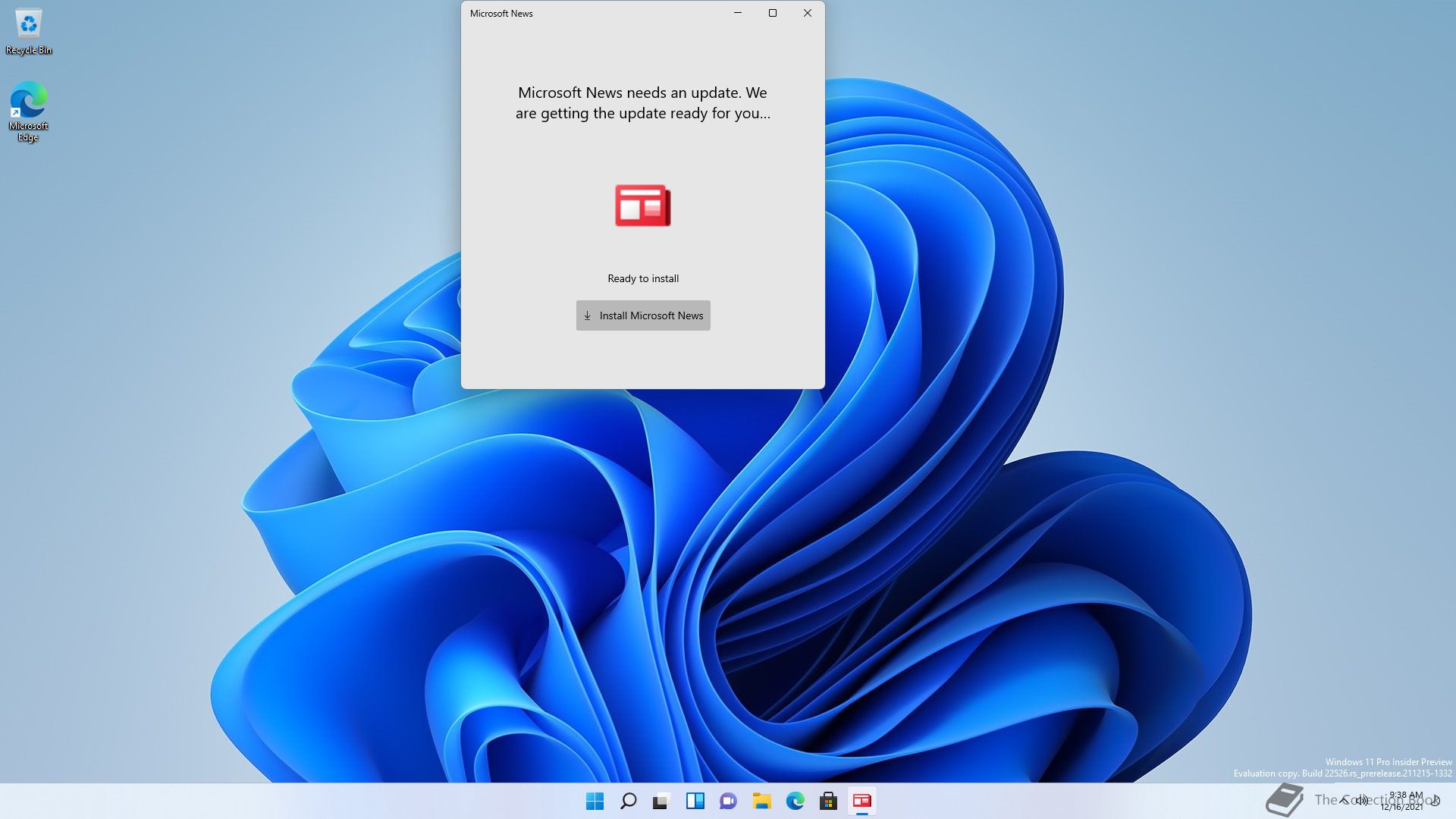
Task: Click the 'needs an update' message text
Action: [x=643, y=103]
